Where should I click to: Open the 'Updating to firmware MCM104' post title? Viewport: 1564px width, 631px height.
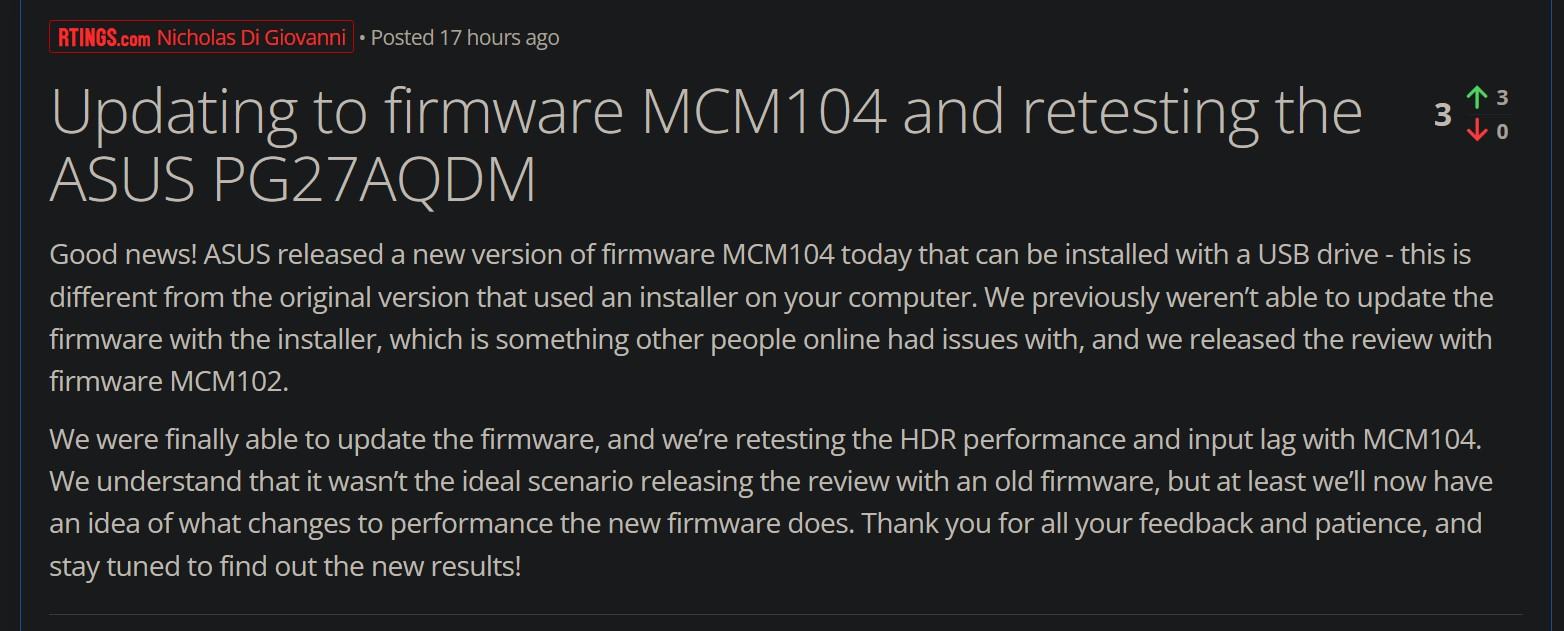click(706, 146)
